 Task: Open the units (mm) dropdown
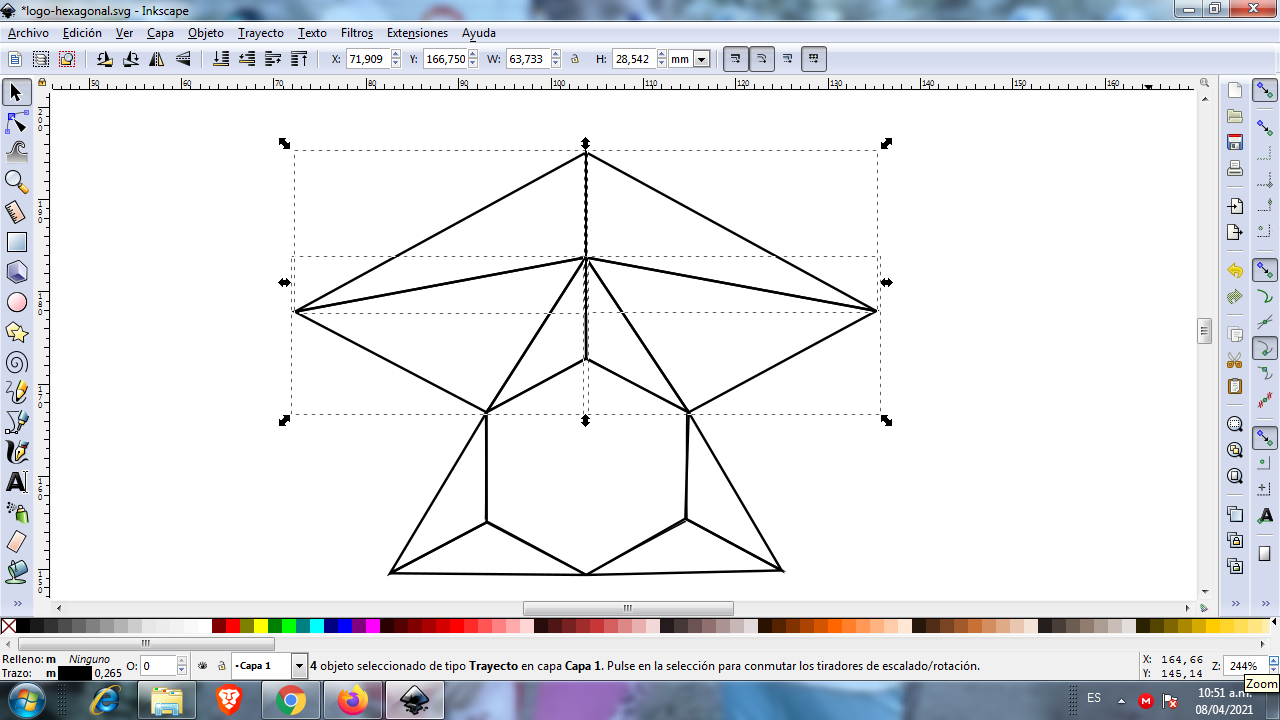pos(701,59)
